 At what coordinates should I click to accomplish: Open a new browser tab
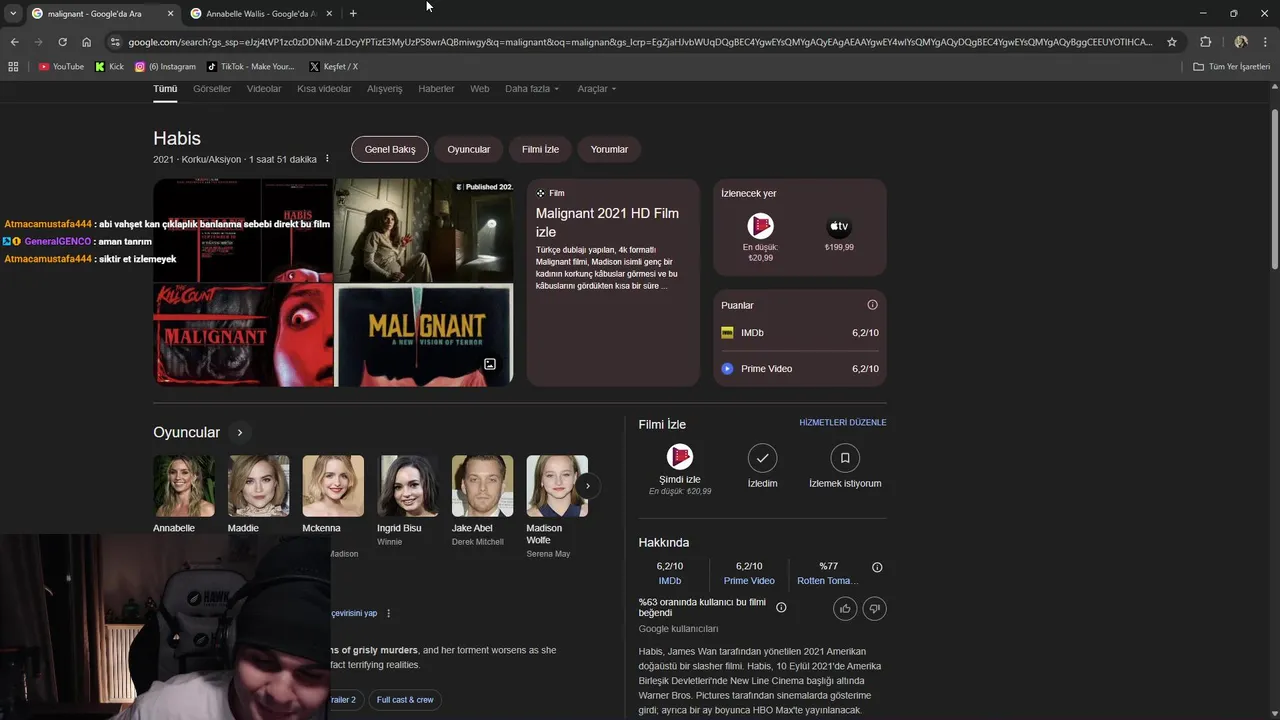(x=353, y=13)
